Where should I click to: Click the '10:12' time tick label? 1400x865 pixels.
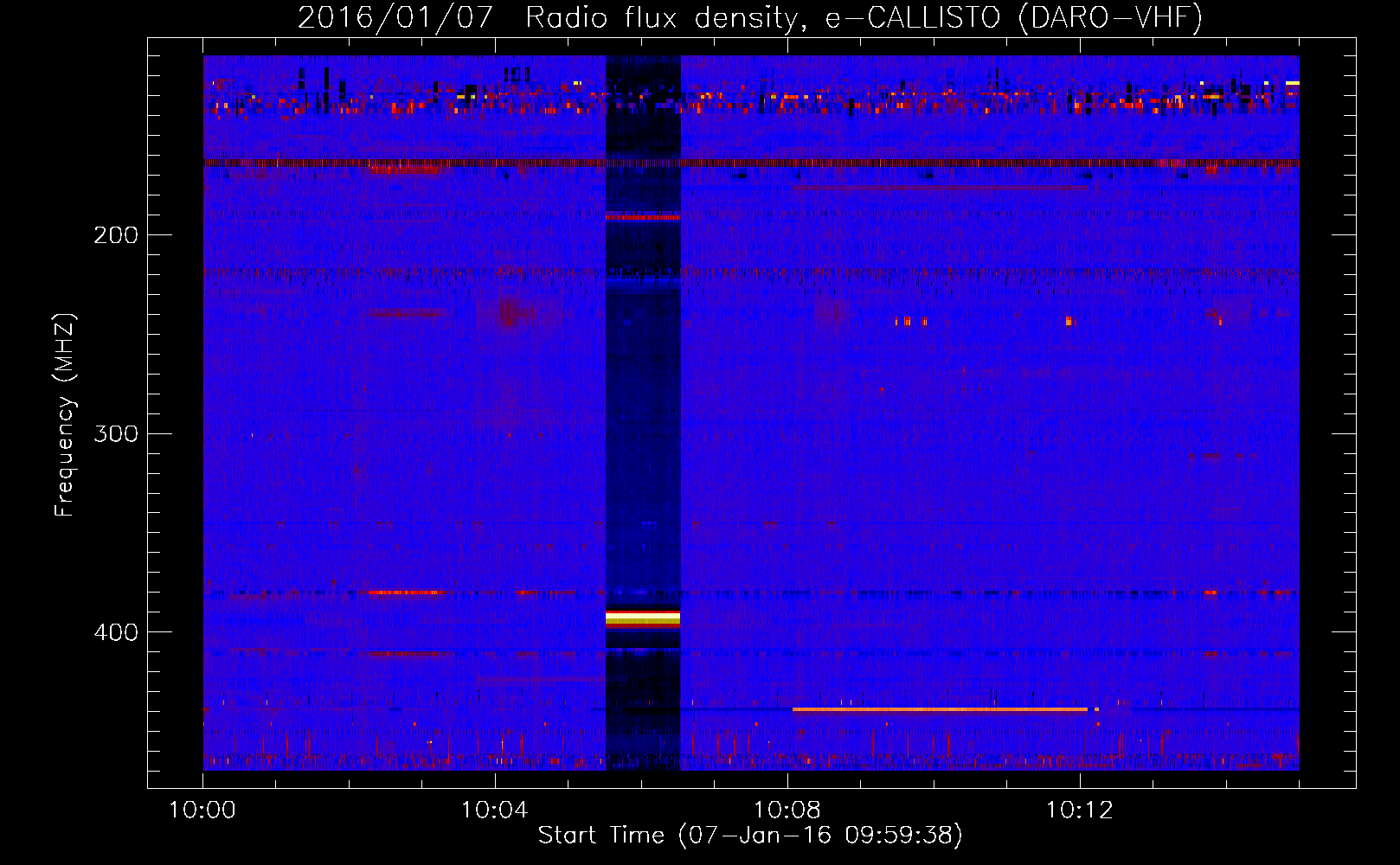pos(1080,811)
